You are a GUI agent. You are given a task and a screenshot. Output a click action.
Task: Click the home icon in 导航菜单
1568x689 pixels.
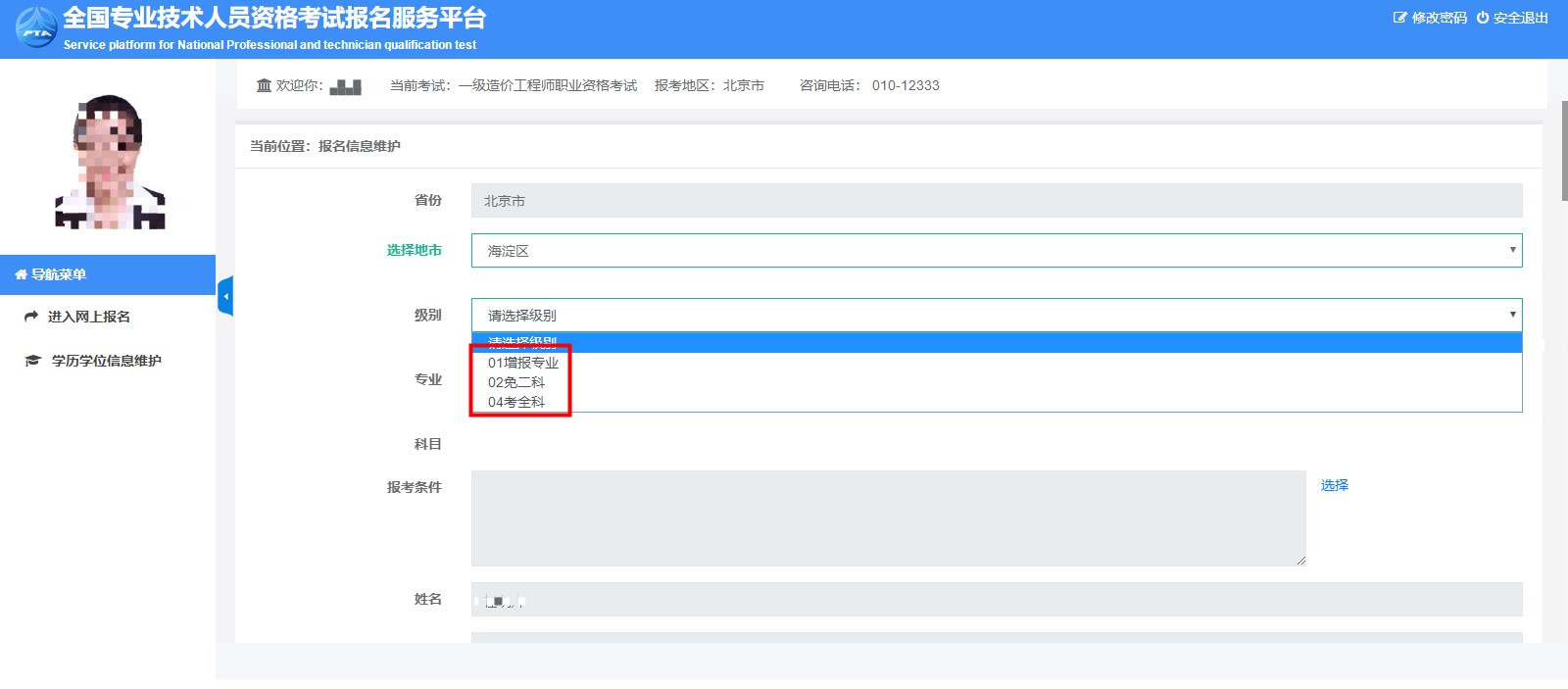coord(21,274)
